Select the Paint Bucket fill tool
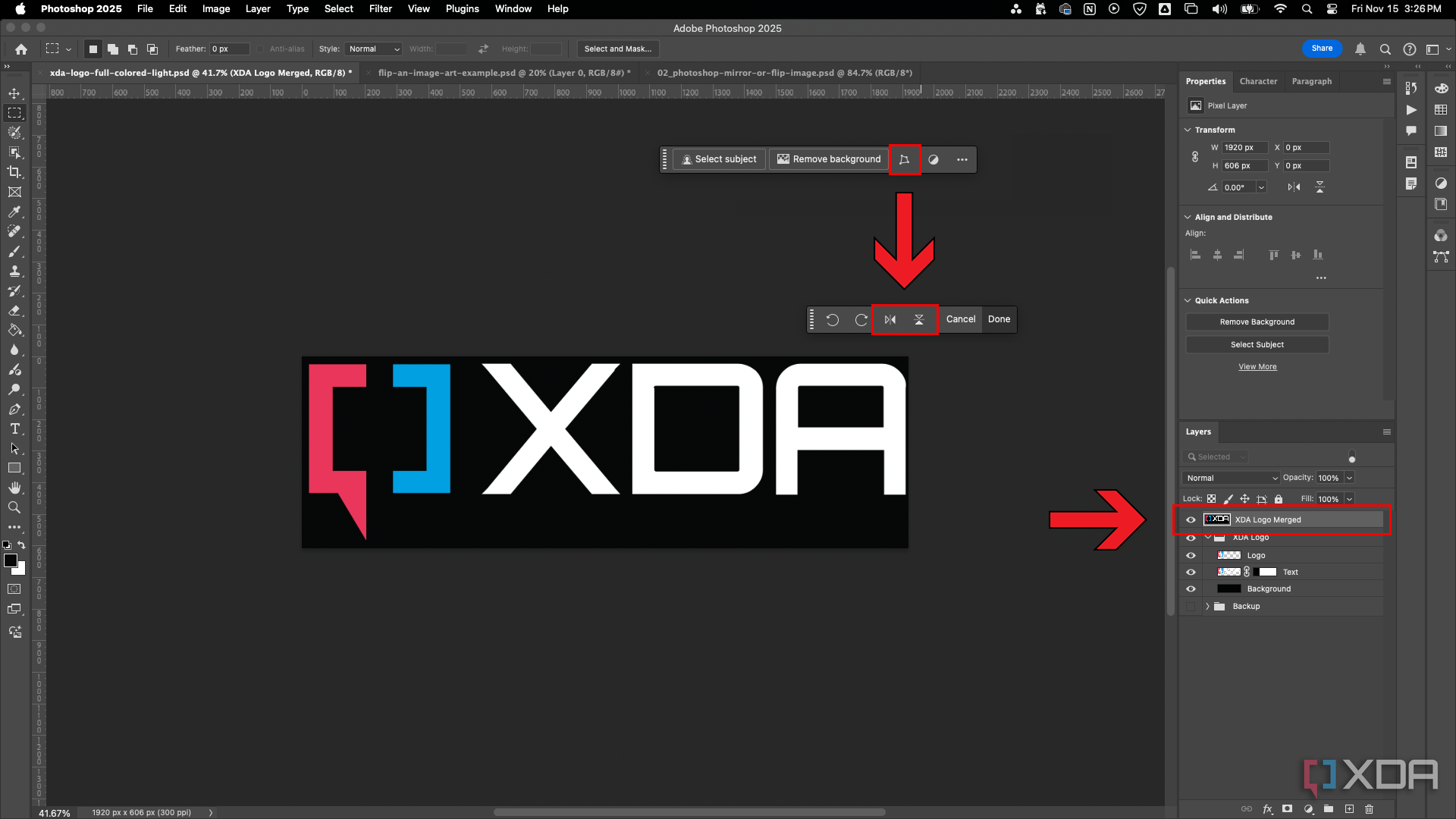 tap(14, 330)
